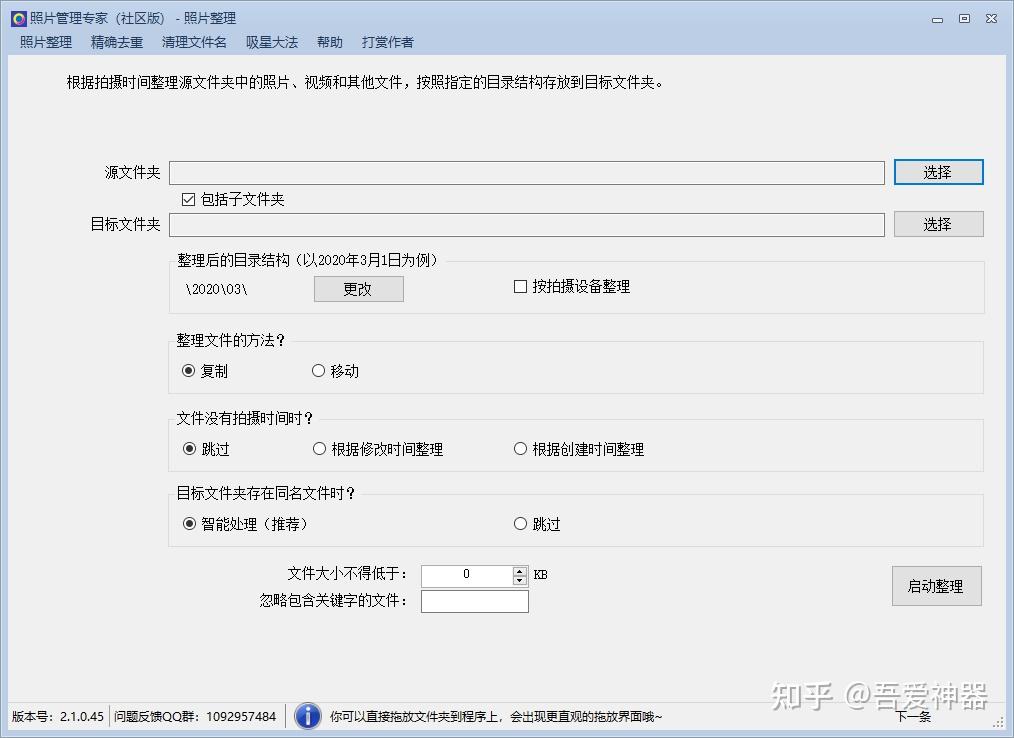Increase file size with spinner up arrow
Image resolution: width=1014 pixels, height=738 pixels.
(520, 570)
